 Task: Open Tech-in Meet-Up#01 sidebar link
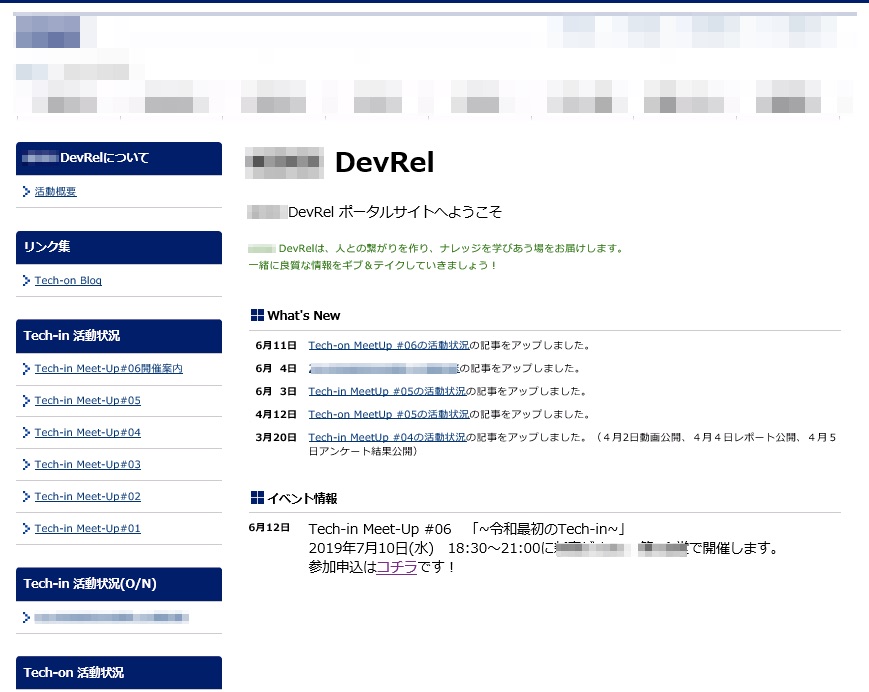(x=88, y=529)
